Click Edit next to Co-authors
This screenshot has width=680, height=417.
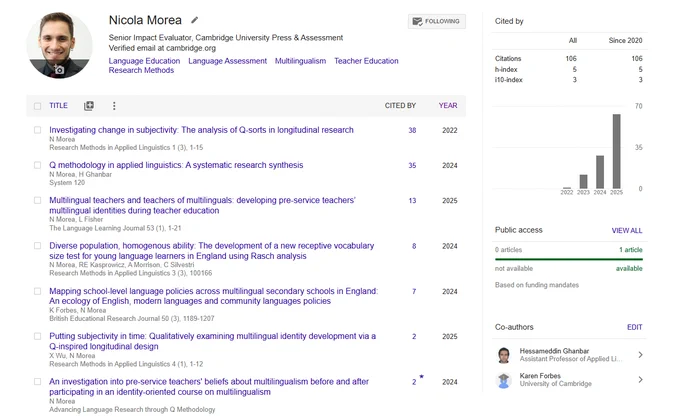click(x=634, y=327)
